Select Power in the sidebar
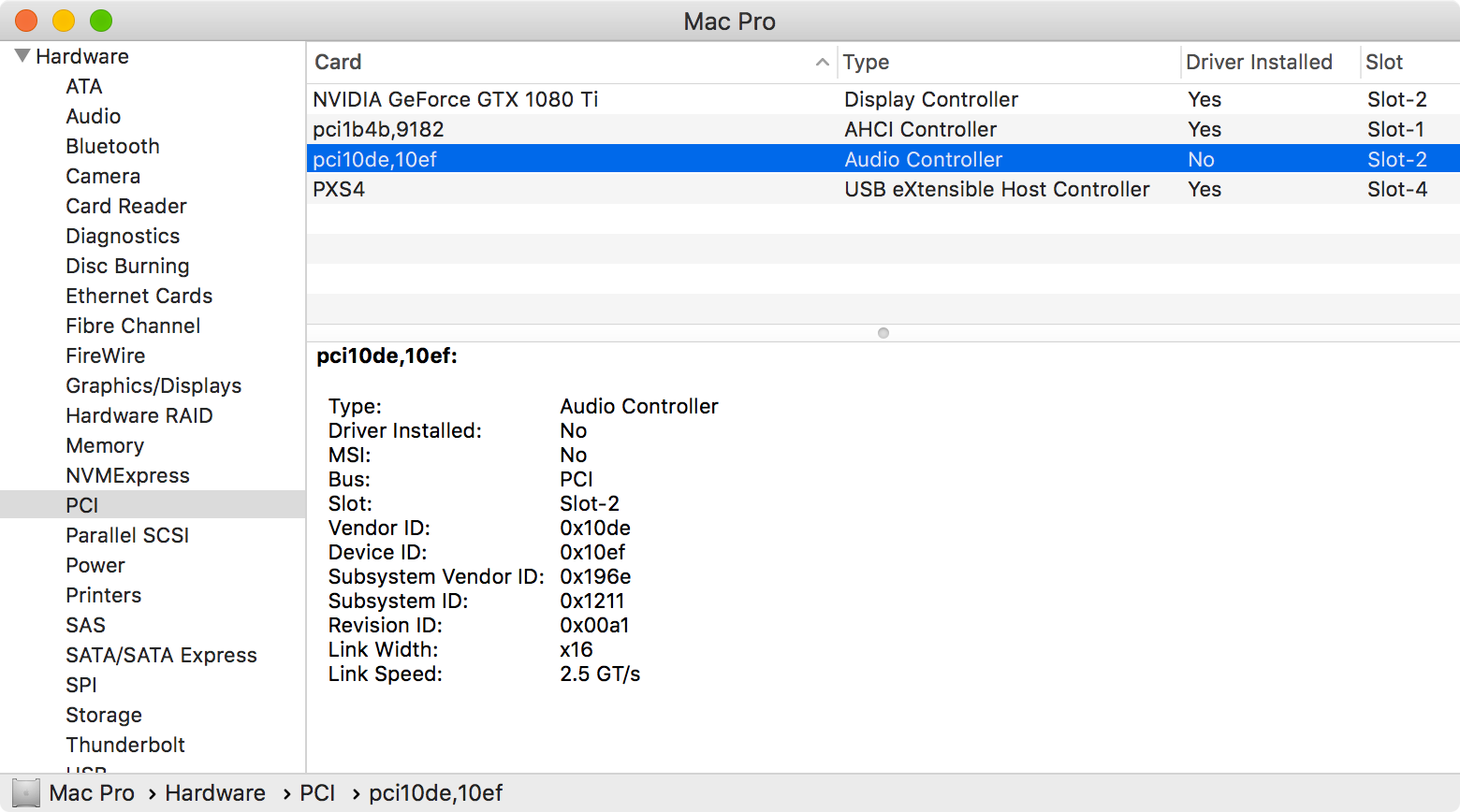This screenshot has width=1460, height=812. [x=95, y=565]
